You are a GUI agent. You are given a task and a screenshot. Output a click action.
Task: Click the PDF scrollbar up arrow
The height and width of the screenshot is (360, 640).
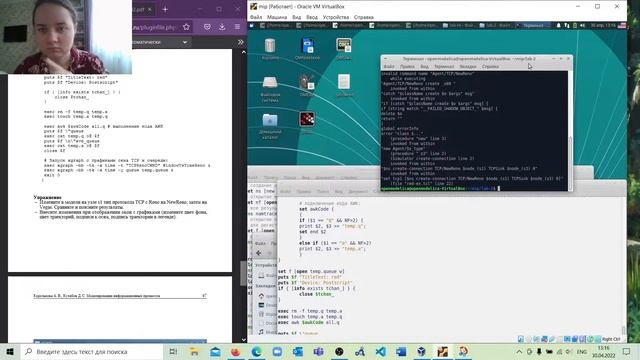pos(244,52)
